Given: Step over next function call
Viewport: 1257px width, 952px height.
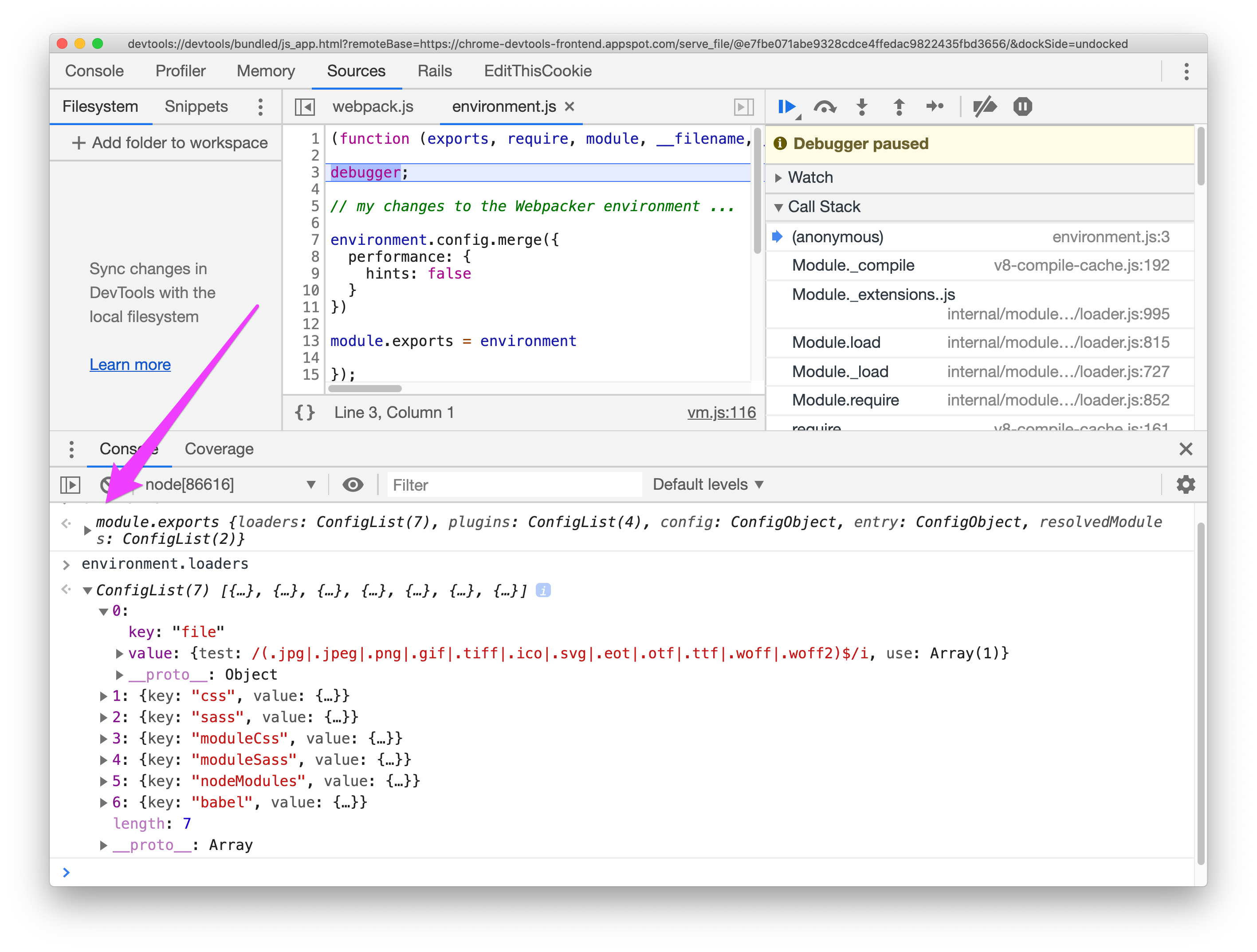Looking at the screenshot, I should 824,107.
